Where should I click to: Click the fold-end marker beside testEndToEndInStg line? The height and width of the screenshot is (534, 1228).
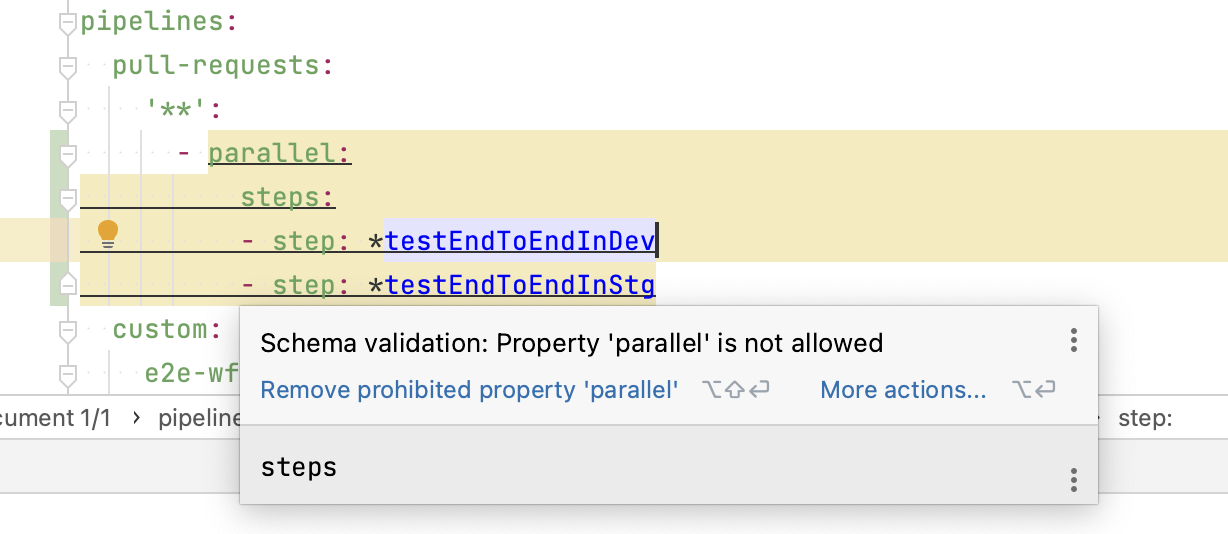67,284
